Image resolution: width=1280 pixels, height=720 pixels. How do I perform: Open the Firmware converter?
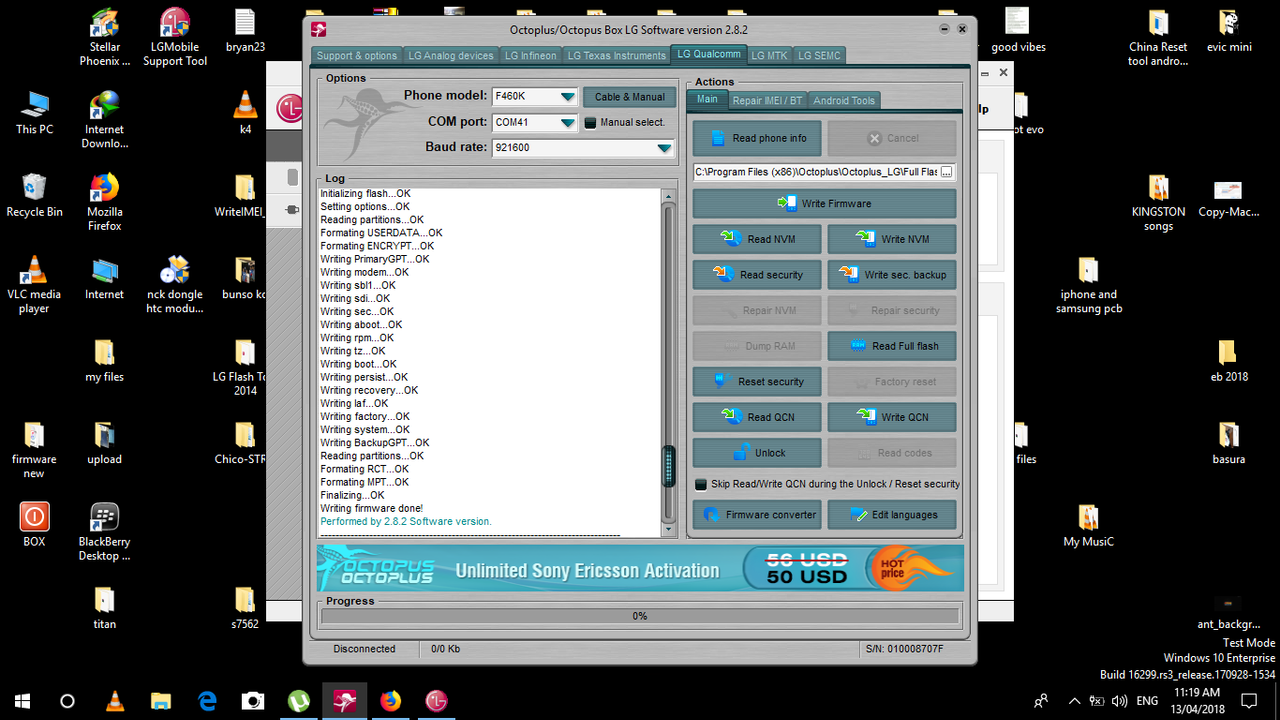757,515
